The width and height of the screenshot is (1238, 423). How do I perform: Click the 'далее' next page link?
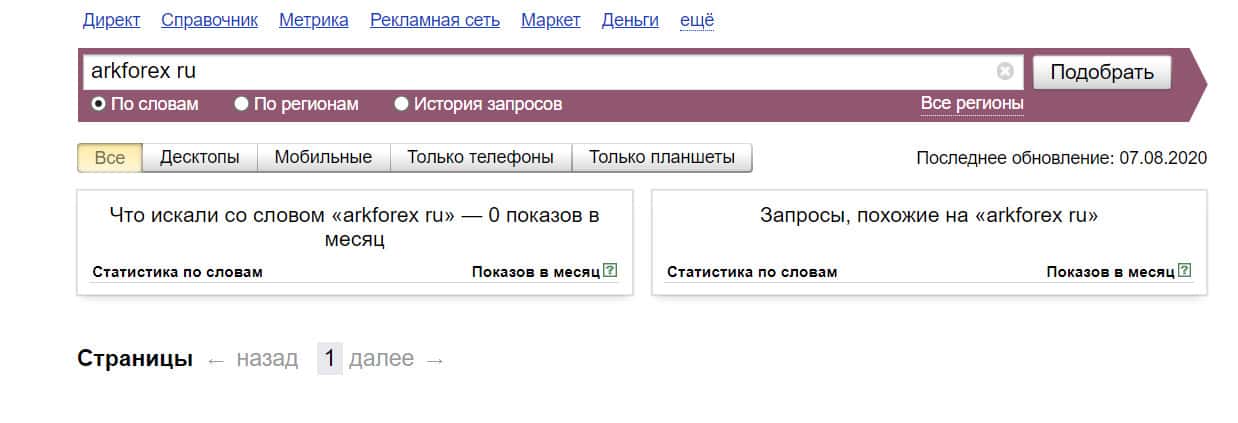(x=382, y=359)
